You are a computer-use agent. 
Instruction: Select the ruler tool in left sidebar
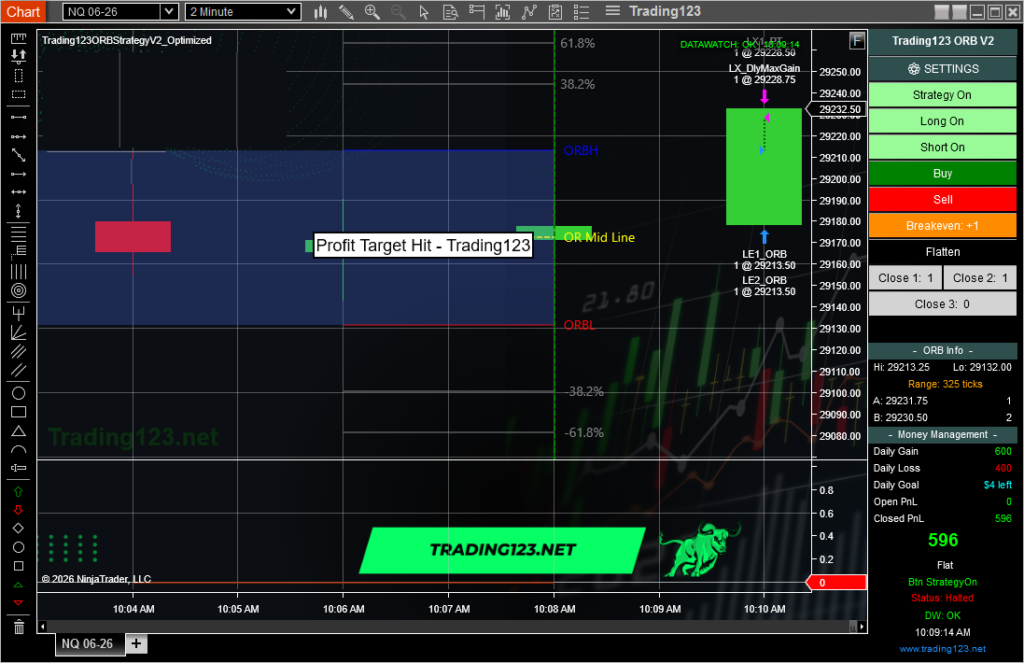tap(18, 38)
